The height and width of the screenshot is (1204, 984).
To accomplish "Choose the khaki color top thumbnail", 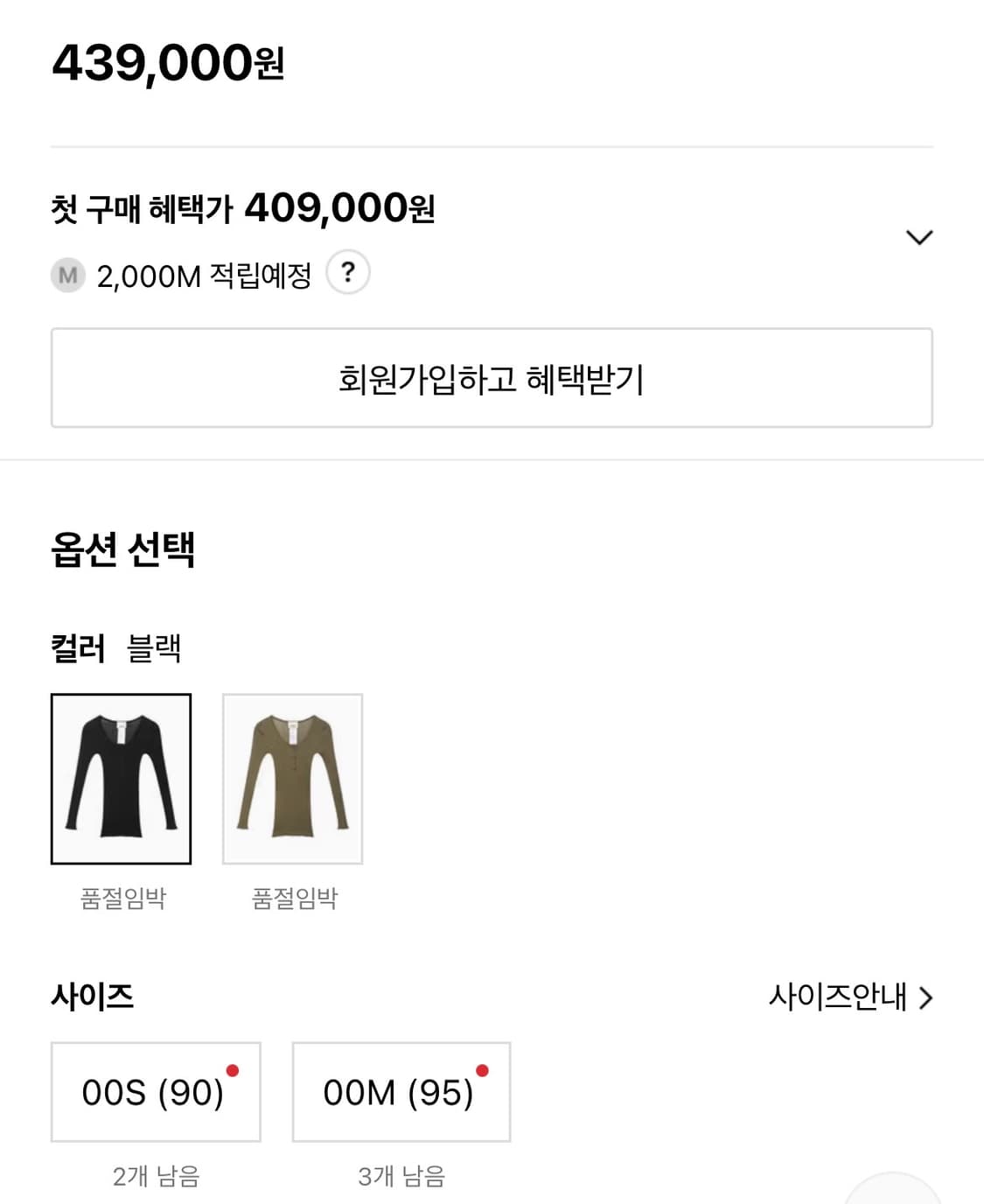I will coord(292,778).
